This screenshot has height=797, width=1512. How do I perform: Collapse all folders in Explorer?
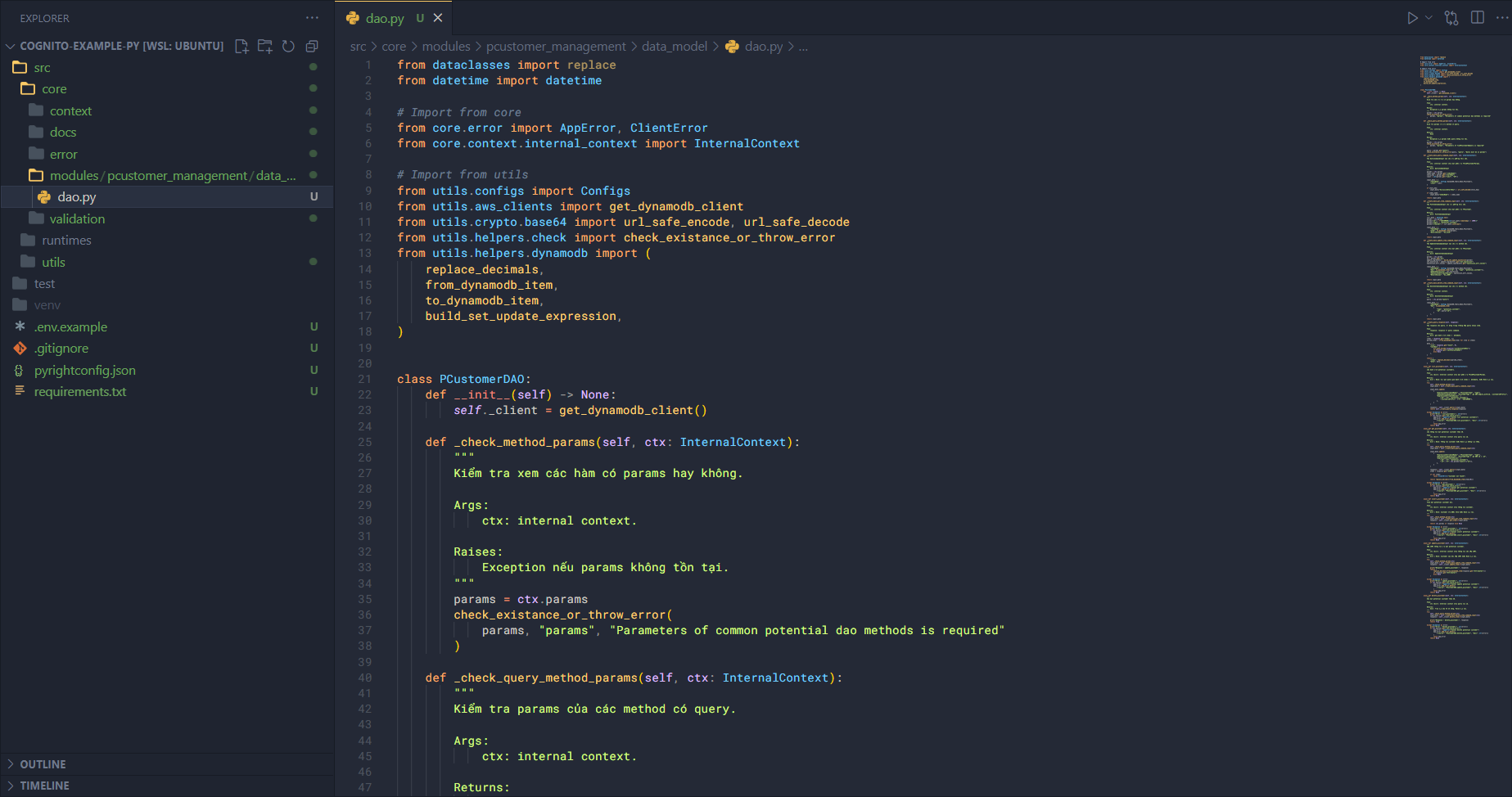click(x=312, y=47)
